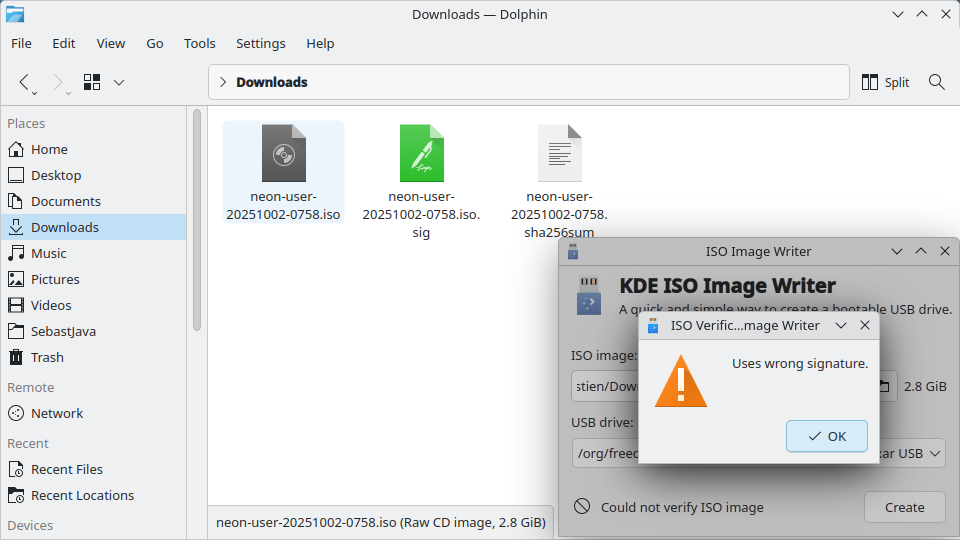Select the green .iso.sig signature file icon

point(421,153)
